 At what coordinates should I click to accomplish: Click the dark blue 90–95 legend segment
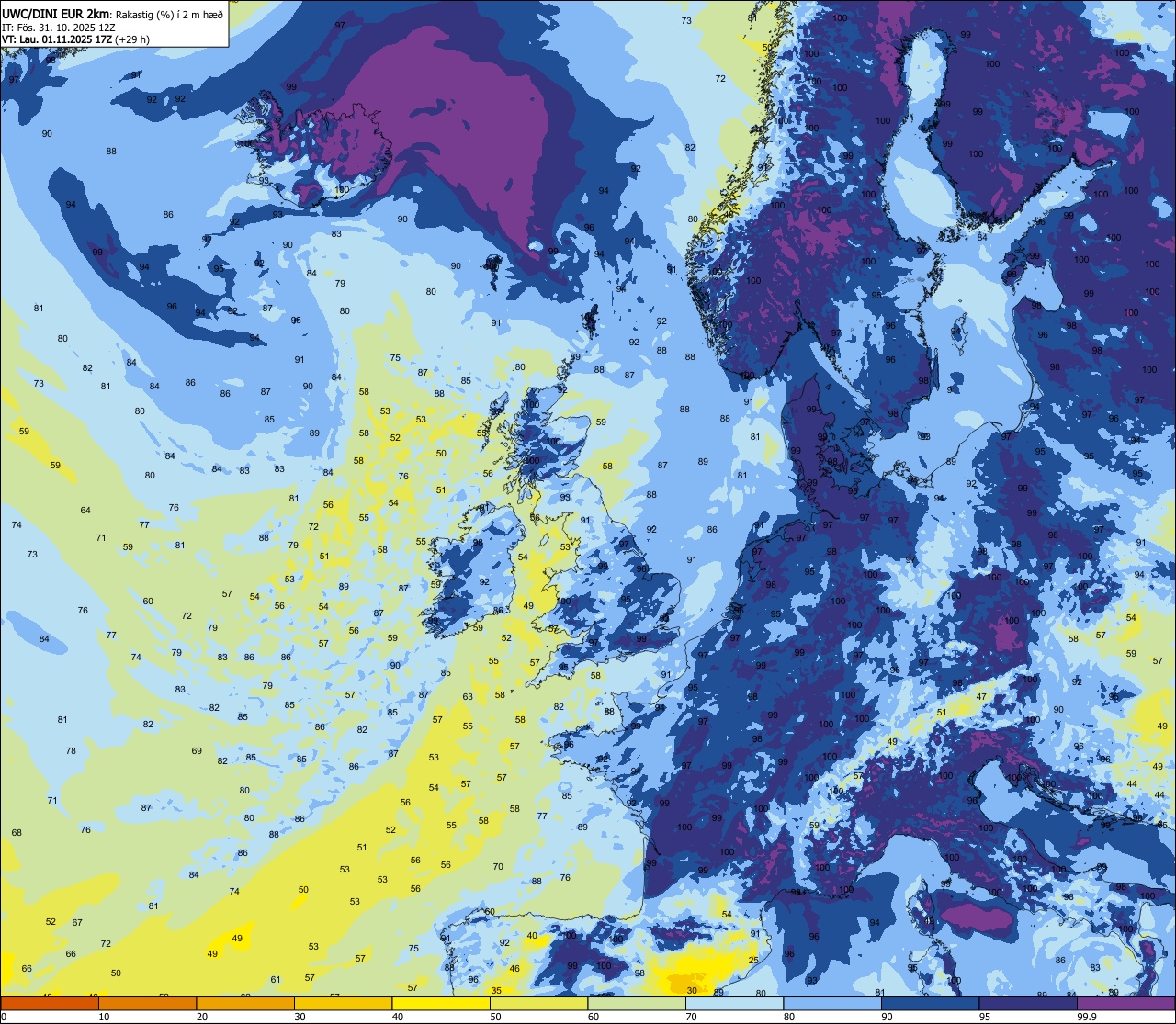click(930, 1004)
